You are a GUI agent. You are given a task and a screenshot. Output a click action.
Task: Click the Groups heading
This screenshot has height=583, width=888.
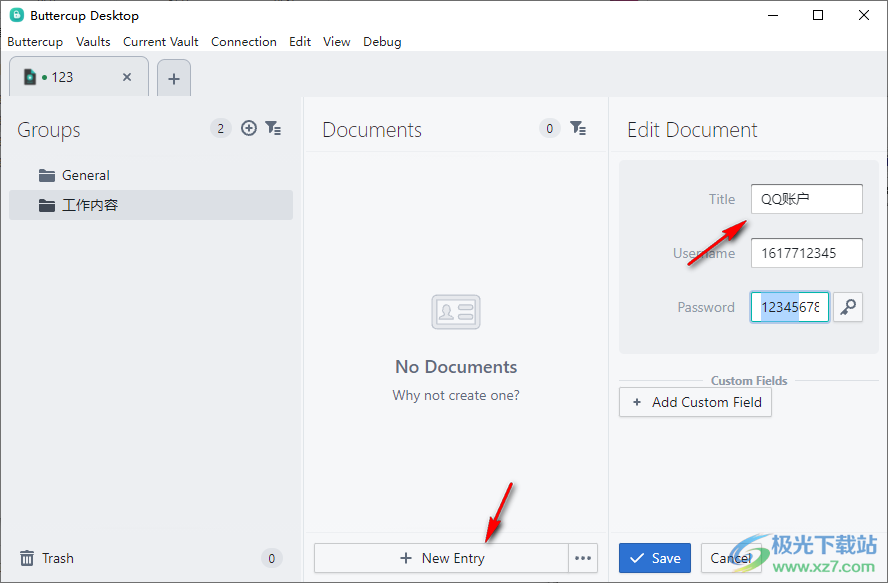click(x=49, y=130)
